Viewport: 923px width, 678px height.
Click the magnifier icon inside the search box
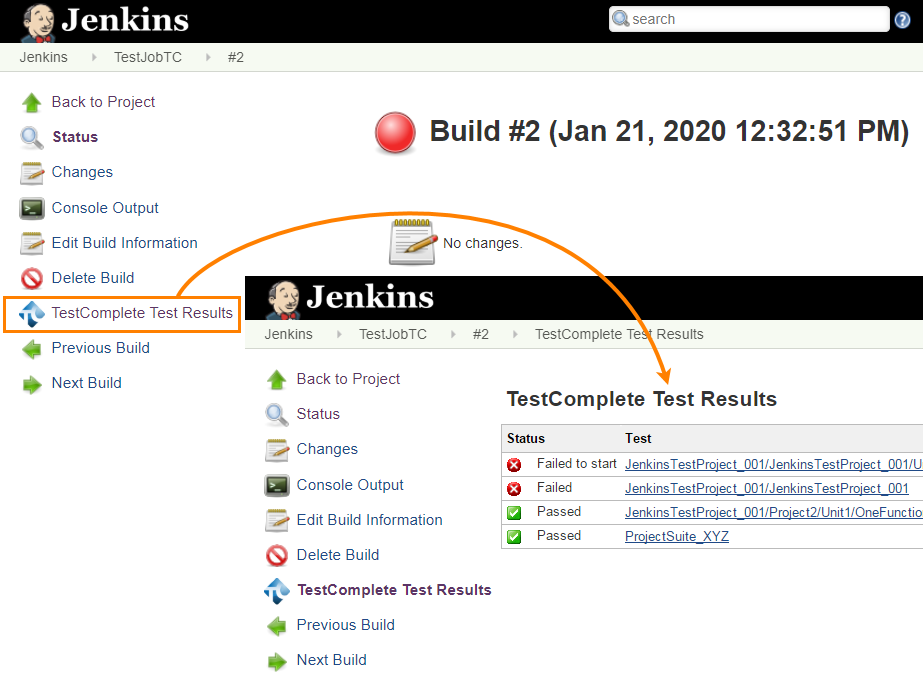click(x=620, y=19)
